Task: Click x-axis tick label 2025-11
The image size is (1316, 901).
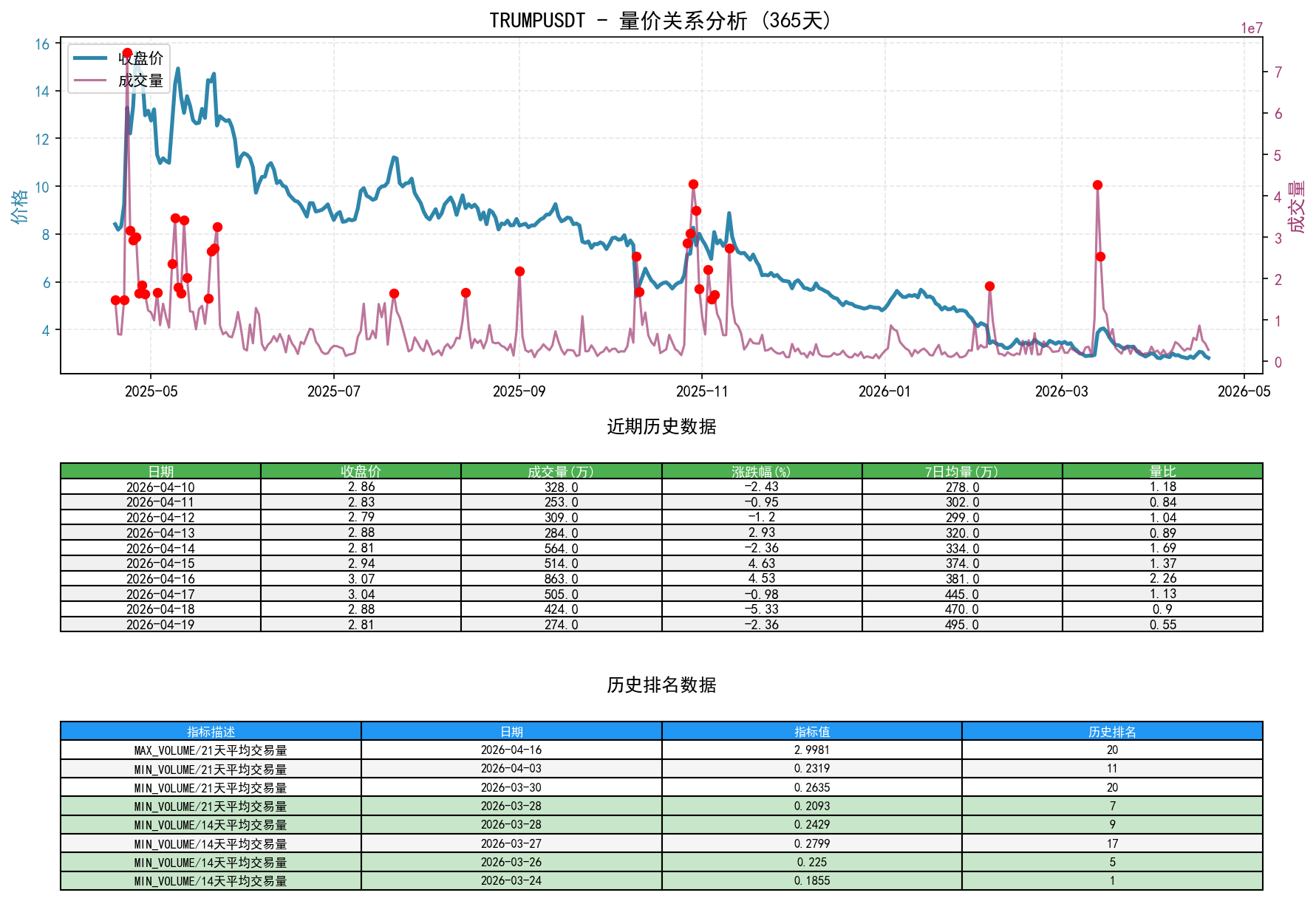Action: (702, 391)
